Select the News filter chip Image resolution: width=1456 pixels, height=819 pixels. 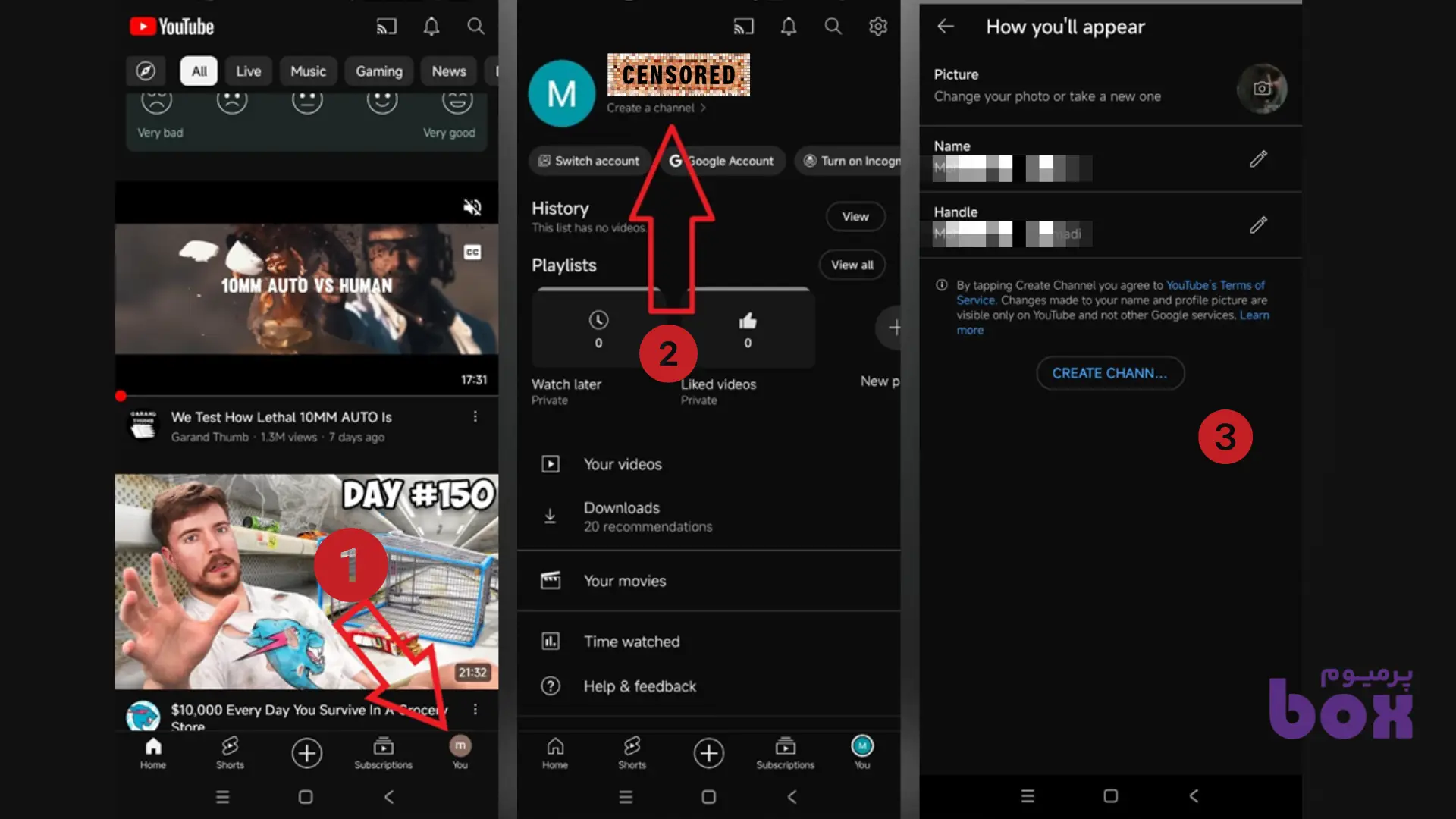pyautogui.click(x=449, y=71)
